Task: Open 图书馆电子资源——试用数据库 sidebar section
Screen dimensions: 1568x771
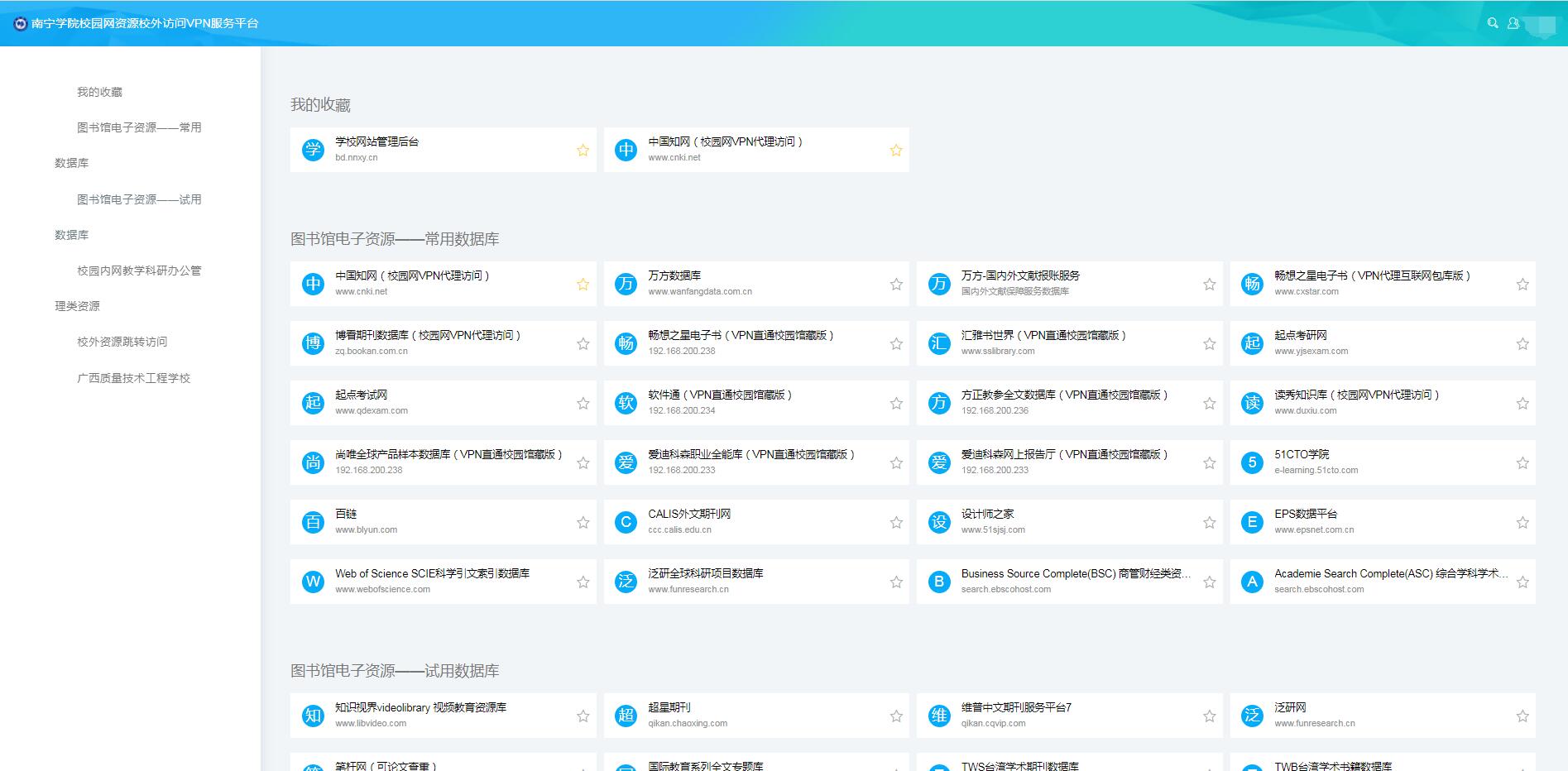Action: 138,199
